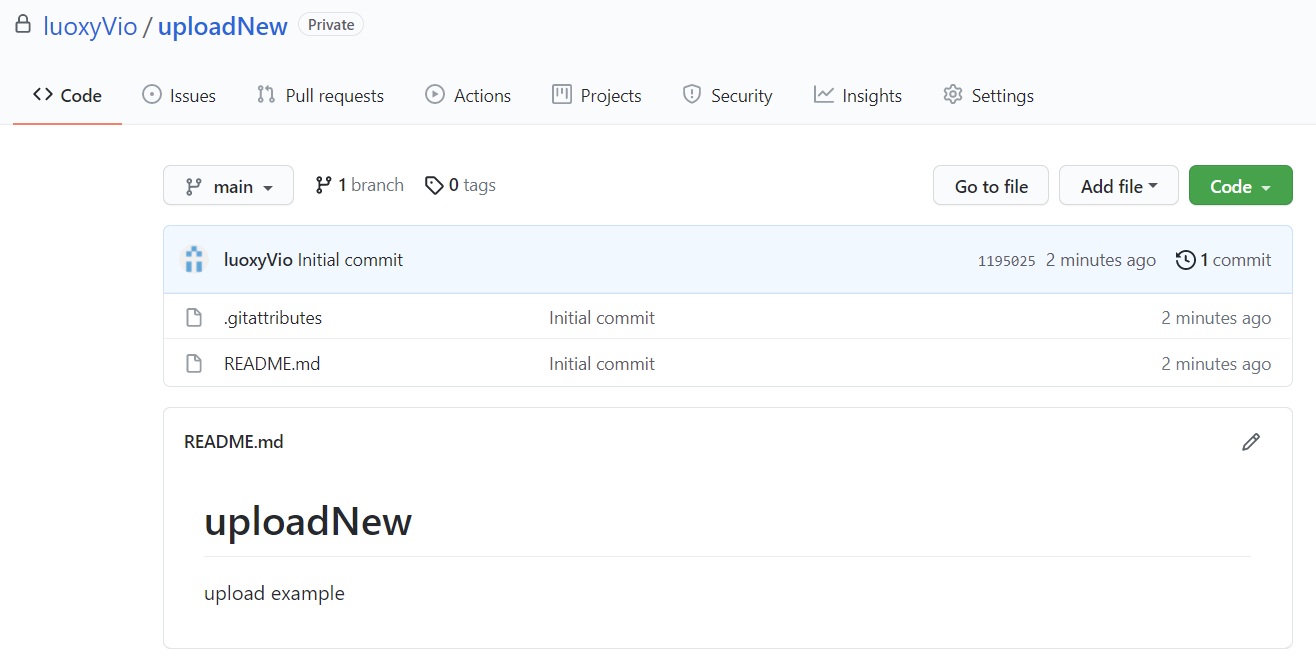1316x661 pixels.
Task: Expand the green Code dropdown
Action: (1241, 186)
